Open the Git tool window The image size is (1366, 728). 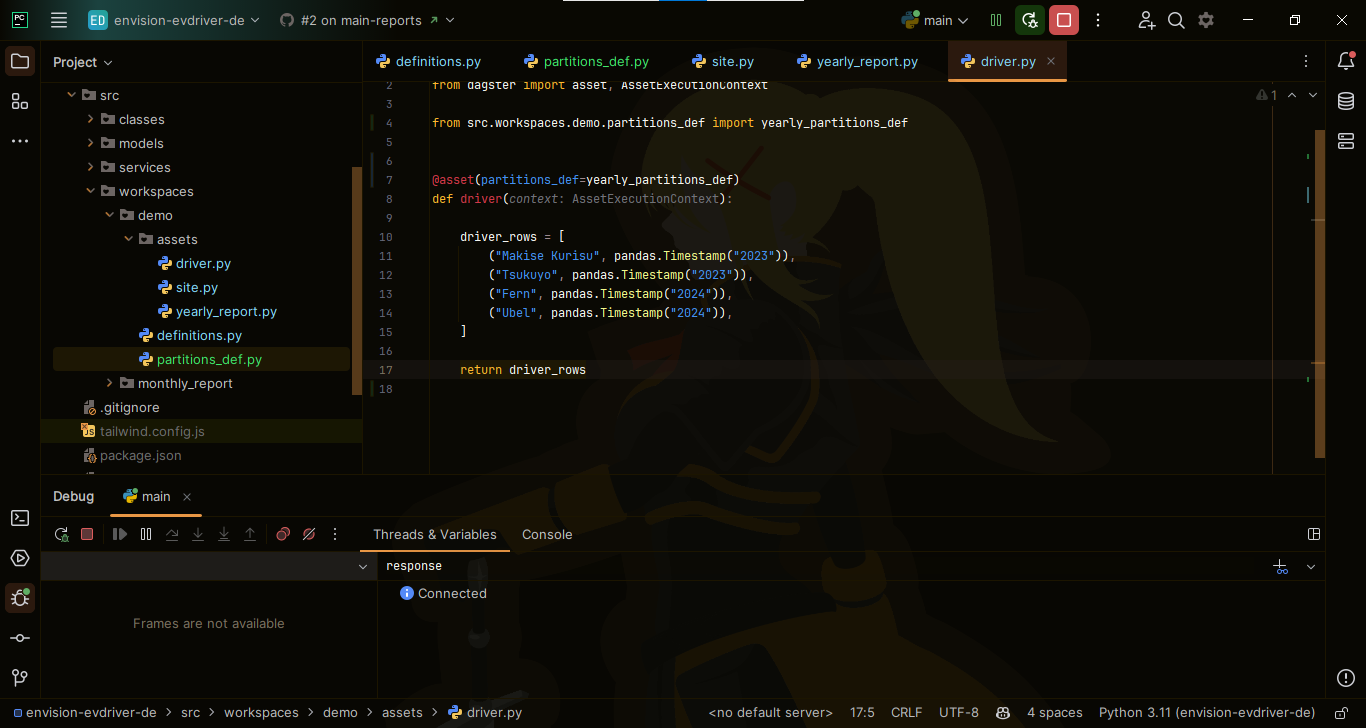[20, 678]
